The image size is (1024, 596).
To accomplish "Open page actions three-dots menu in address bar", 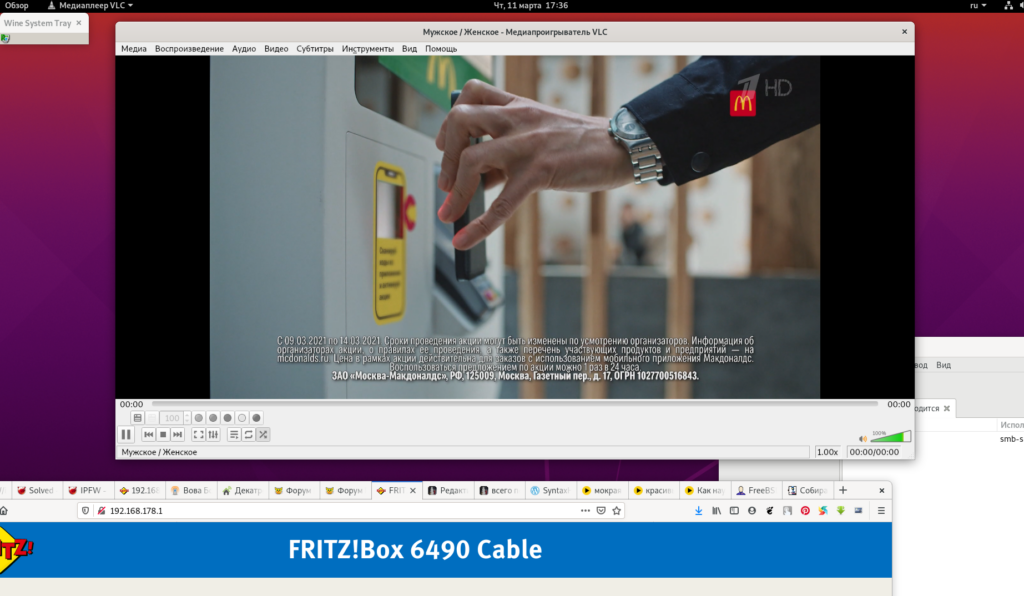I will tap(585, 510).
